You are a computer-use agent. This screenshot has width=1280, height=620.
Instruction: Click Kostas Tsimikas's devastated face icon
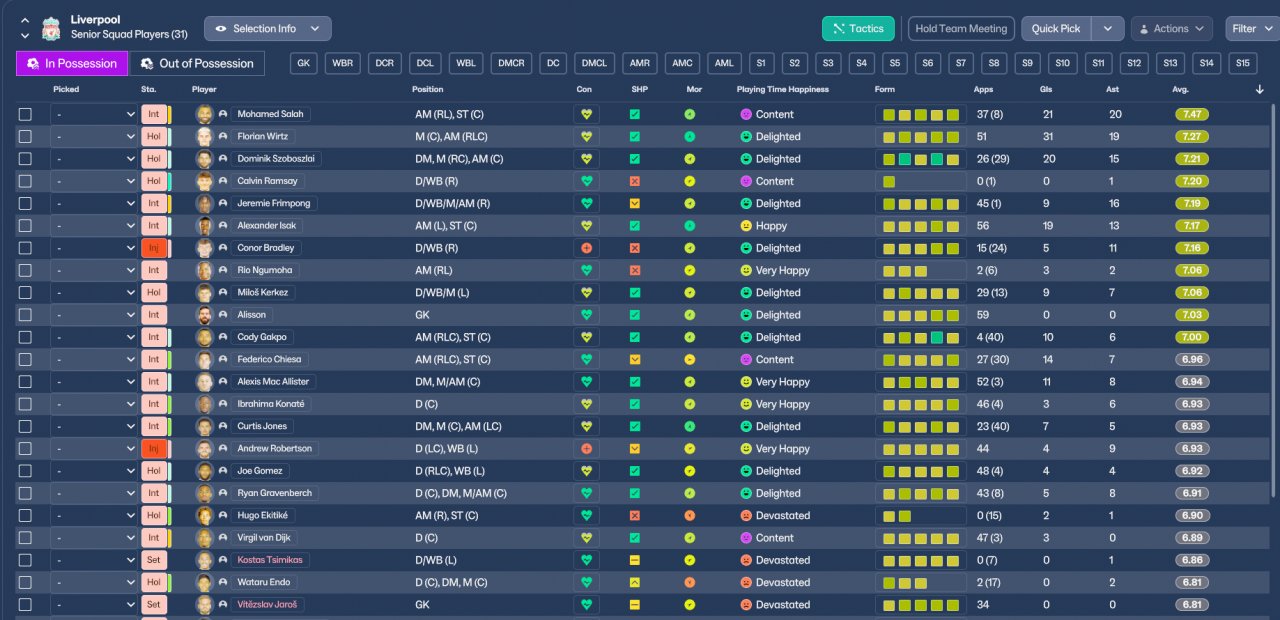(x=745, y=560)
